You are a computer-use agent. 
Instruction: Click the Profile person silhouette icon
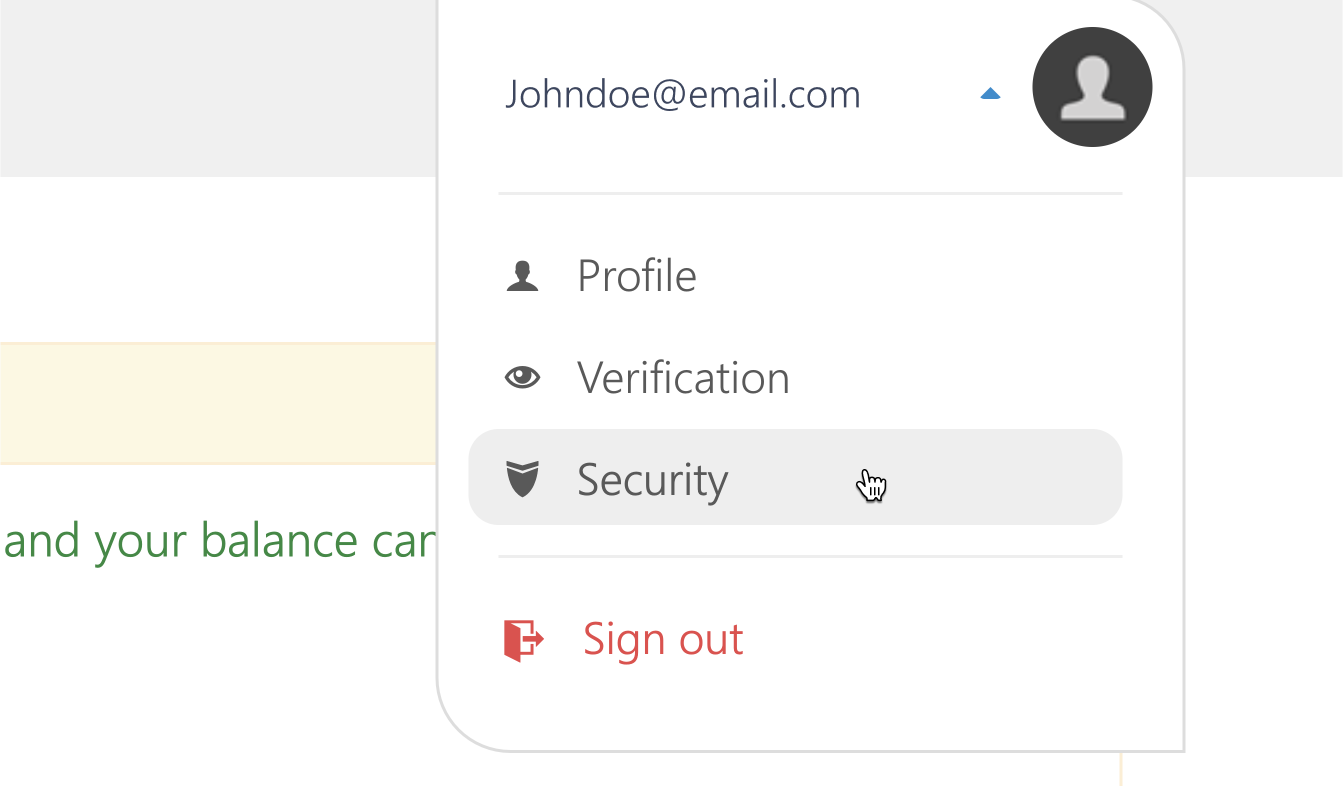522,276
